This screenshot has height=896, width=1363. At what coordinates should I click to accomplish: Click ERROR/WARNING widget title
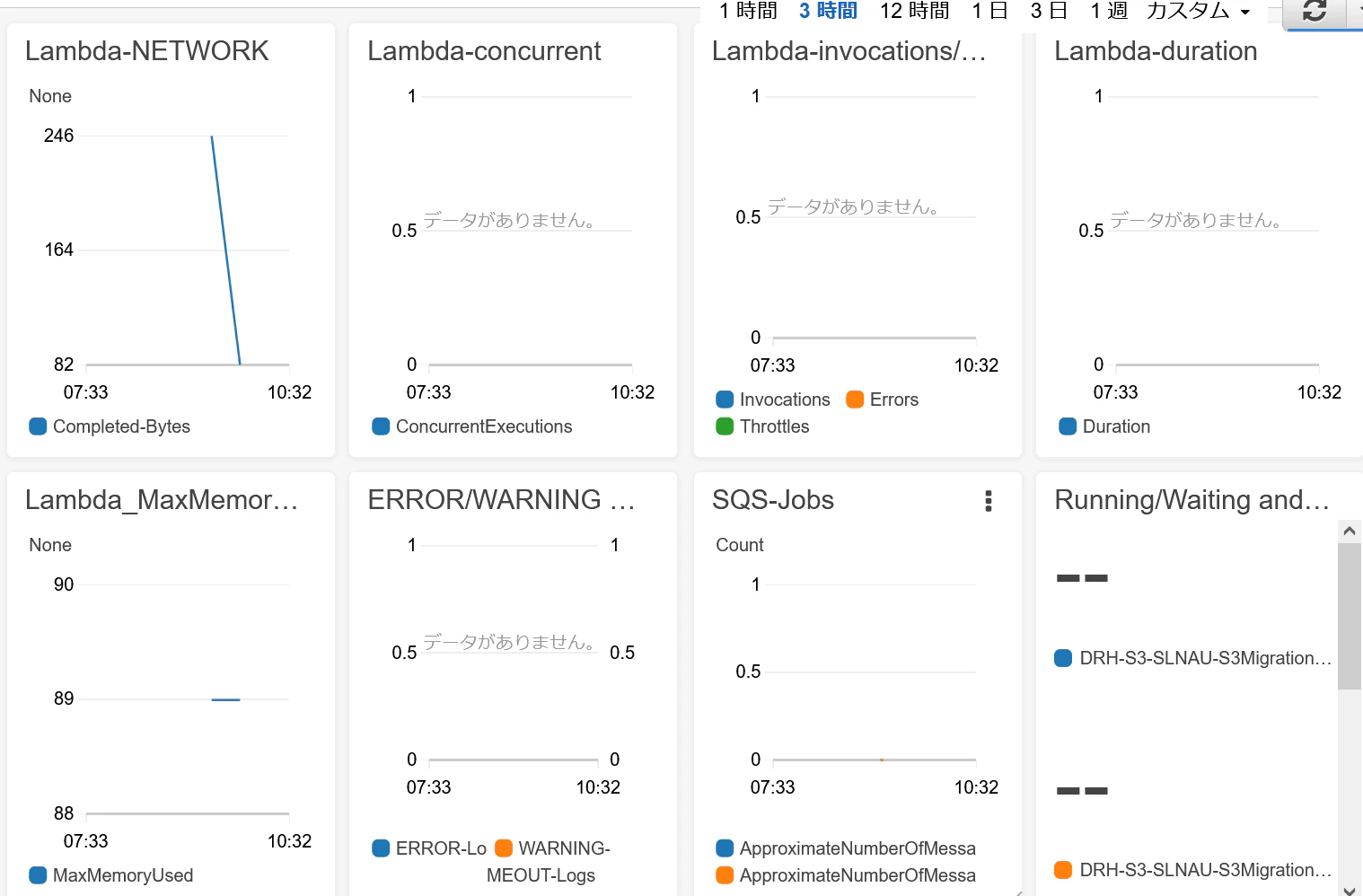tap(501, 500)
